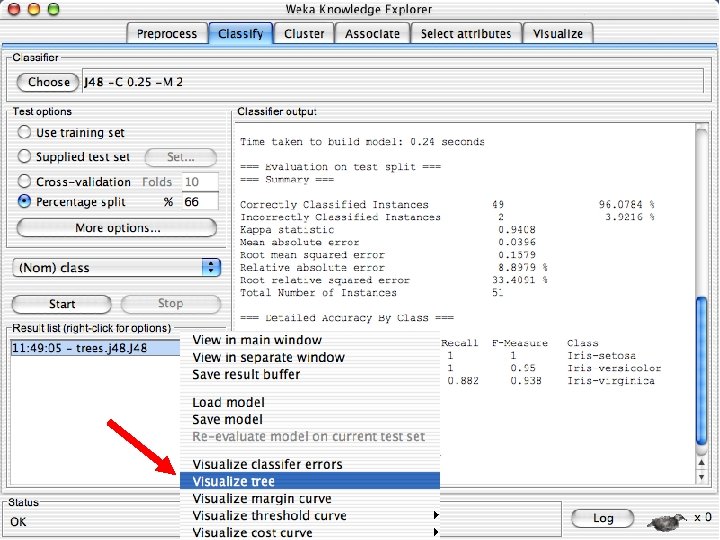Open the Preprocess tab

[x=167, y=34]
